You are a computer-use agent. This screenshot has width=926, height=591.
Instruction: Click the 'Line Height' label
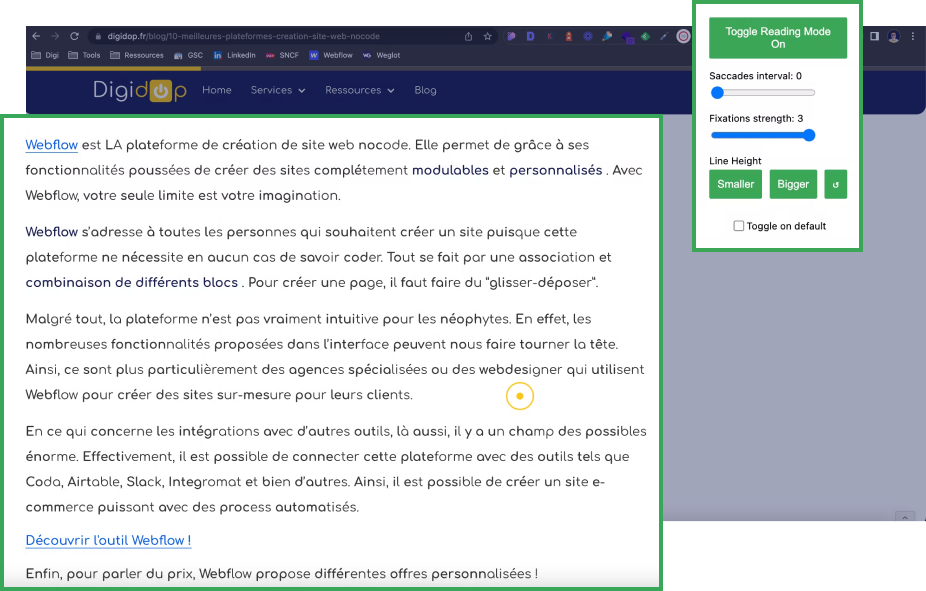pyautogui.click(x=735, y=161)
